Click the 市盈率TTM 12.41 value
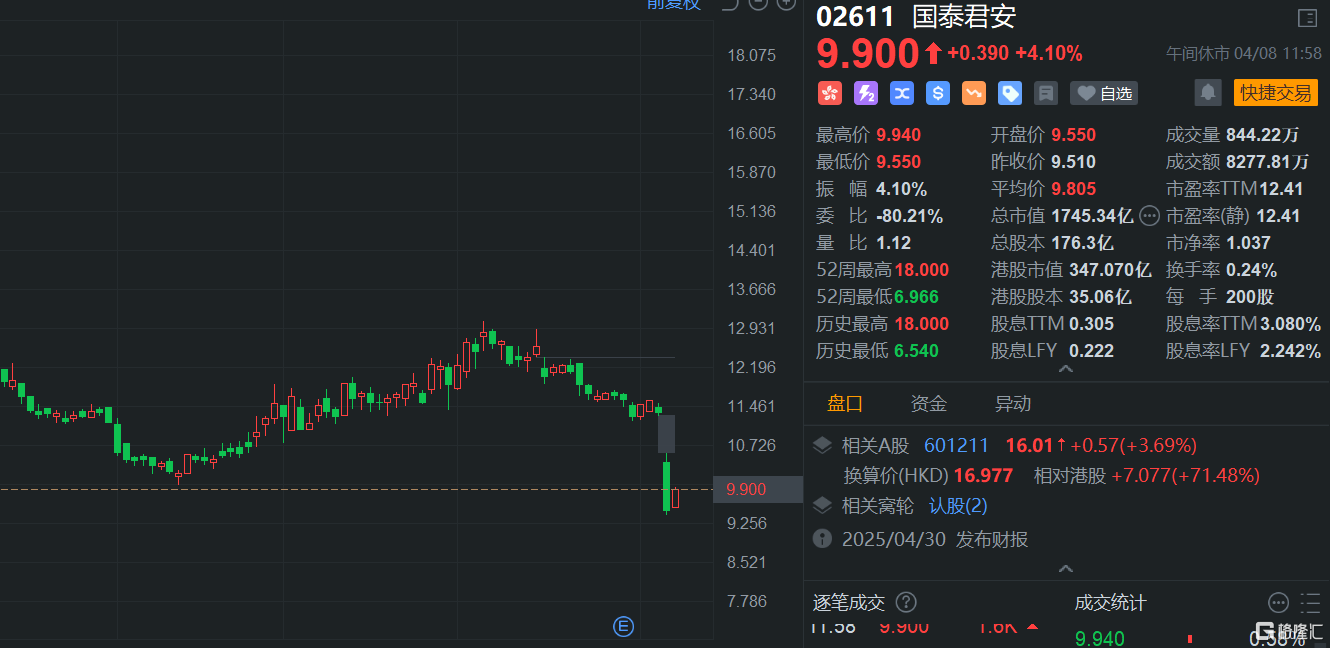 pyautogui.click(x=1281, y=189)
